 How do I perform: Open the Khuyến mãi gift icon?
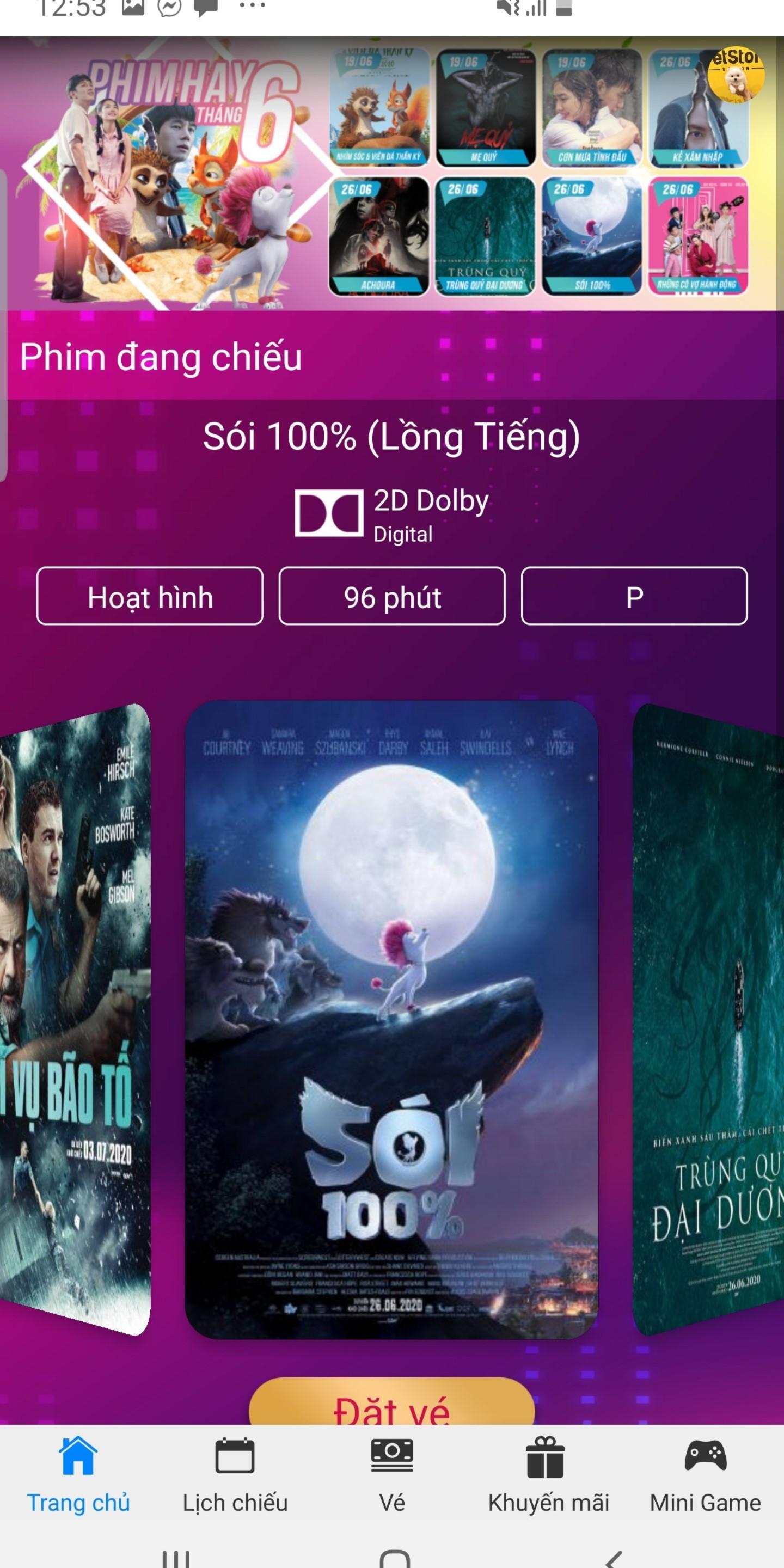[x=546, y=1456]
